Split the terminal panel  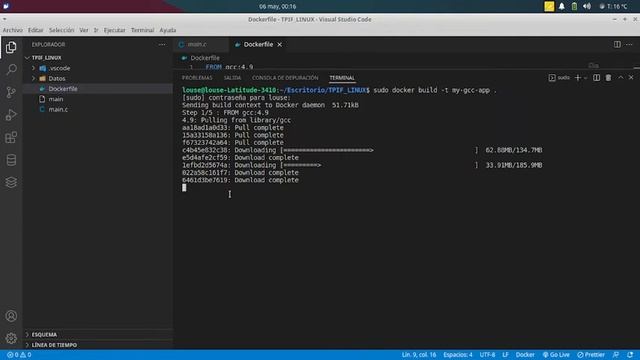(596, 78)
